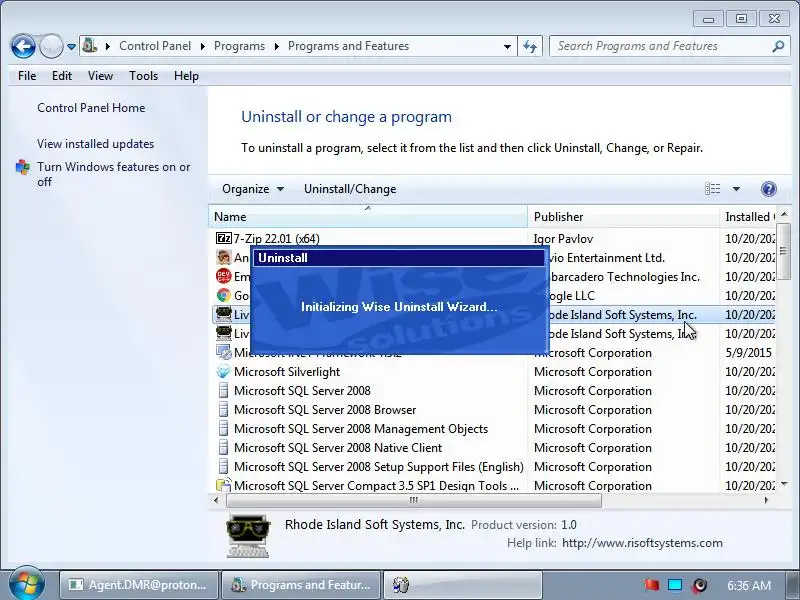This screenshot has width=800, height=600.
Task: Click the Uninstall/Change button
Action: click(350, 189)
